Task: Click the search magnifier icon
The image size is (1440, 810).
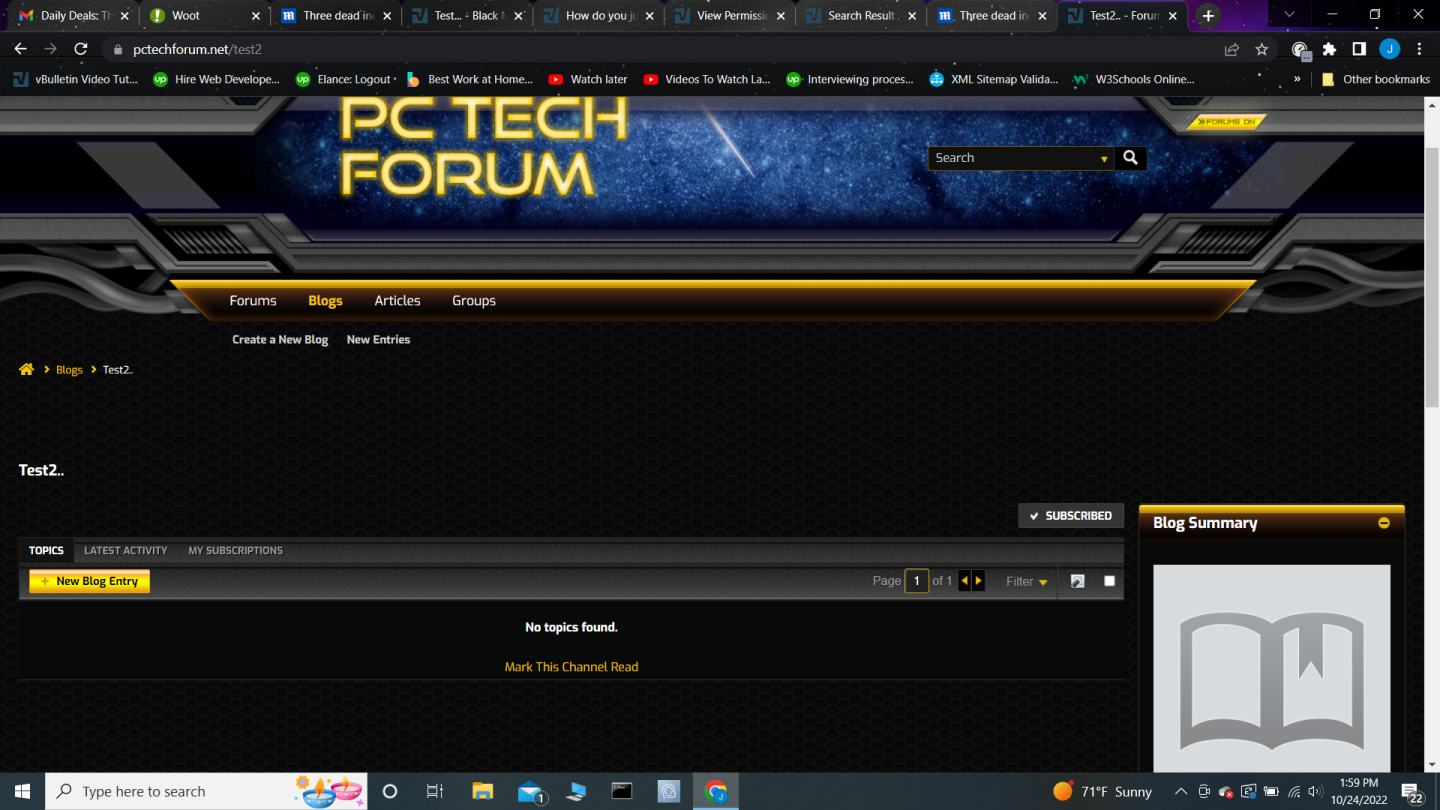Action: pos(1130,158)
